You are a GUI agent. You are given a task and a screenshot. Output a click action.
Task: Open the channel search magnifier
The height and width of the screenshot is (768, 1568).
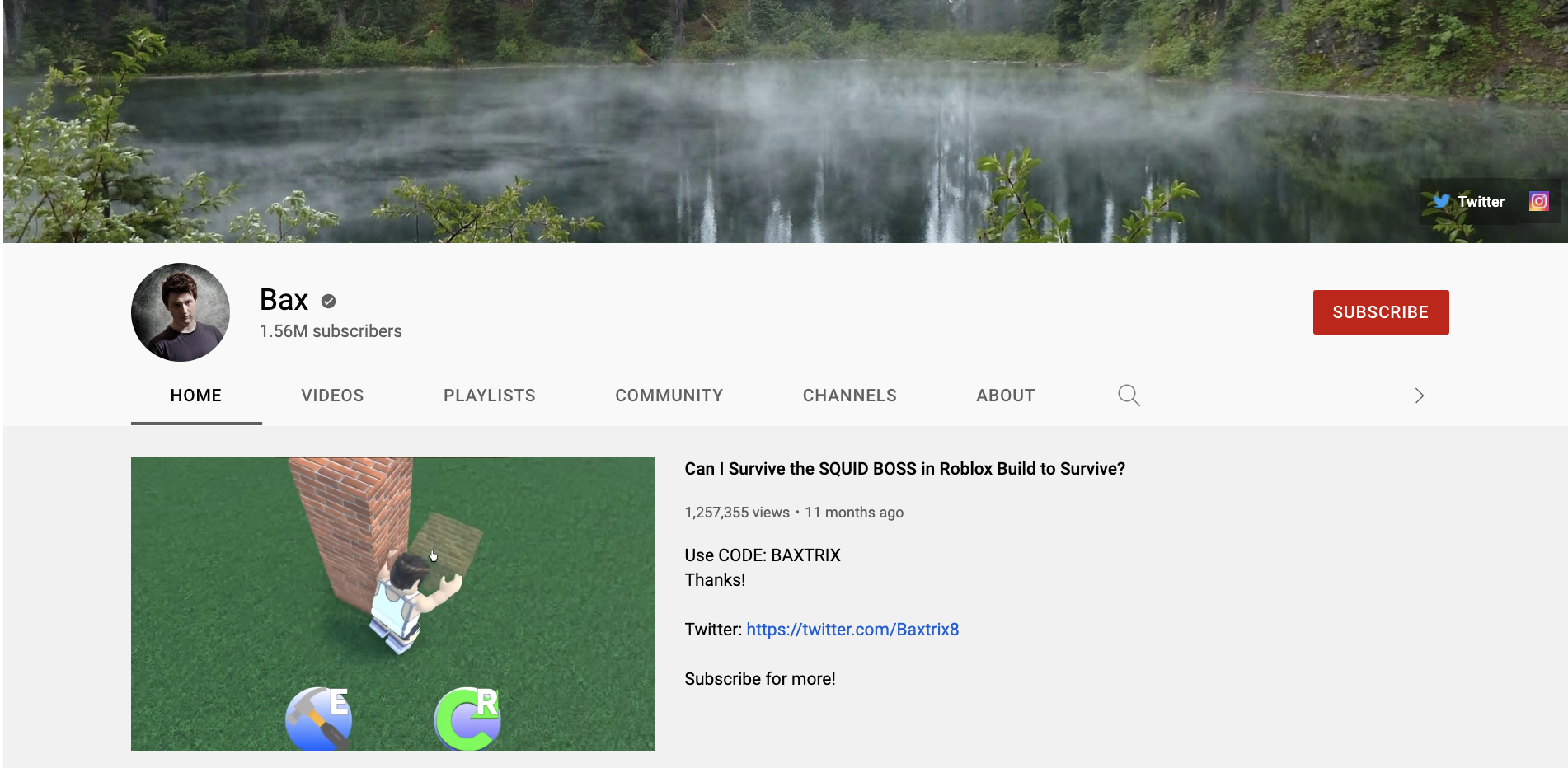point(1129,395)
